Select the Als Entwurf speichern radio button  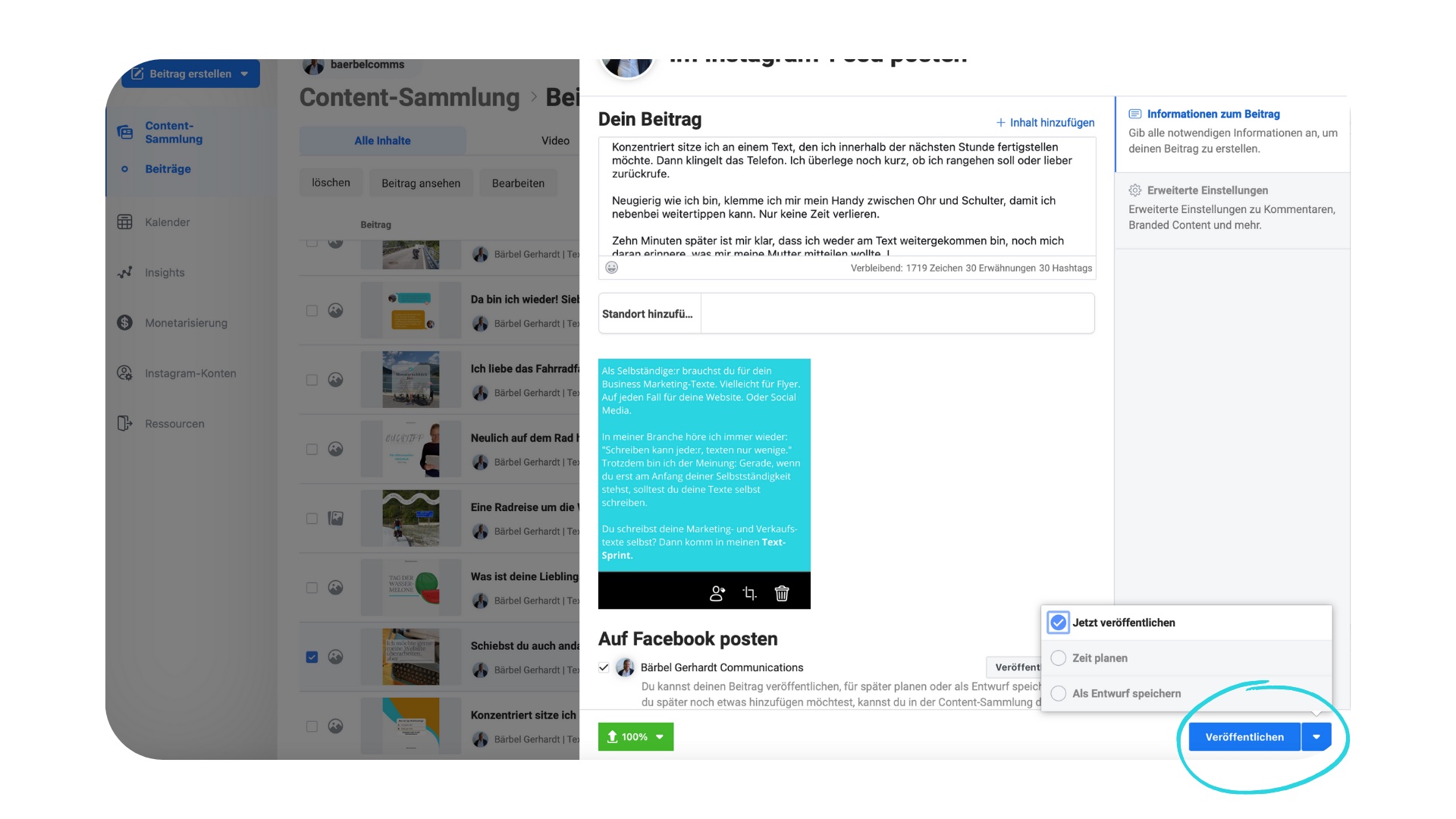[1059, 693]
